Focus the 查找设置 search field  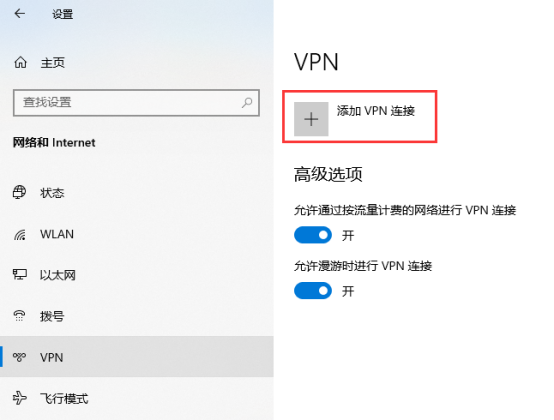pyautogui.click(x=136, y=103)
